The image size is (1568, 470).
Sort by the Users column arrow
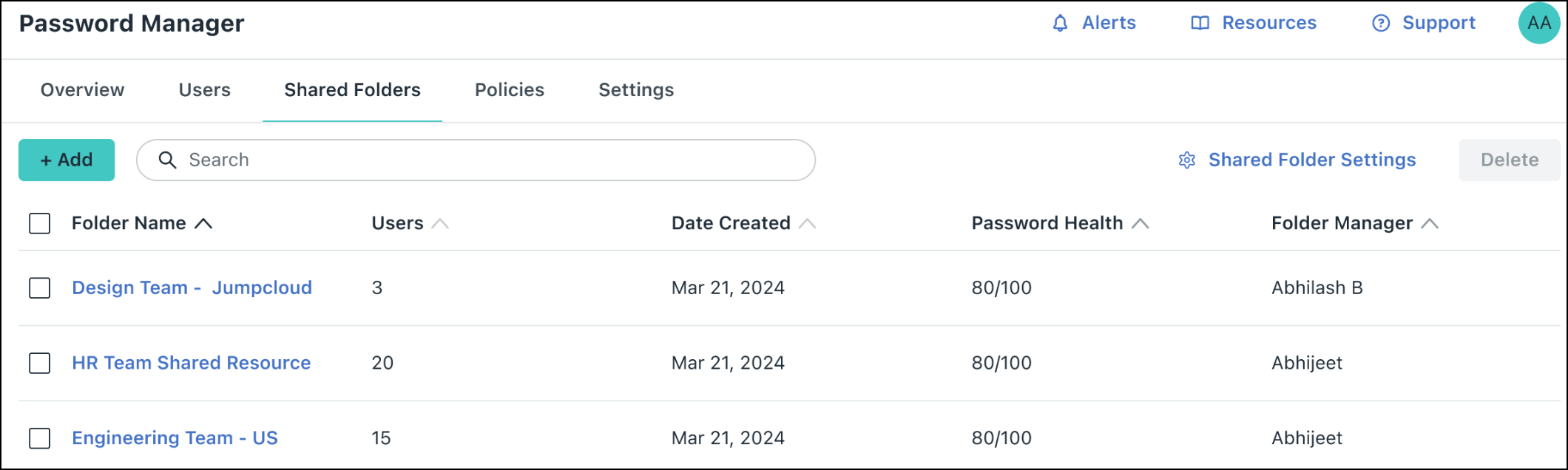[x=439, y=222]
